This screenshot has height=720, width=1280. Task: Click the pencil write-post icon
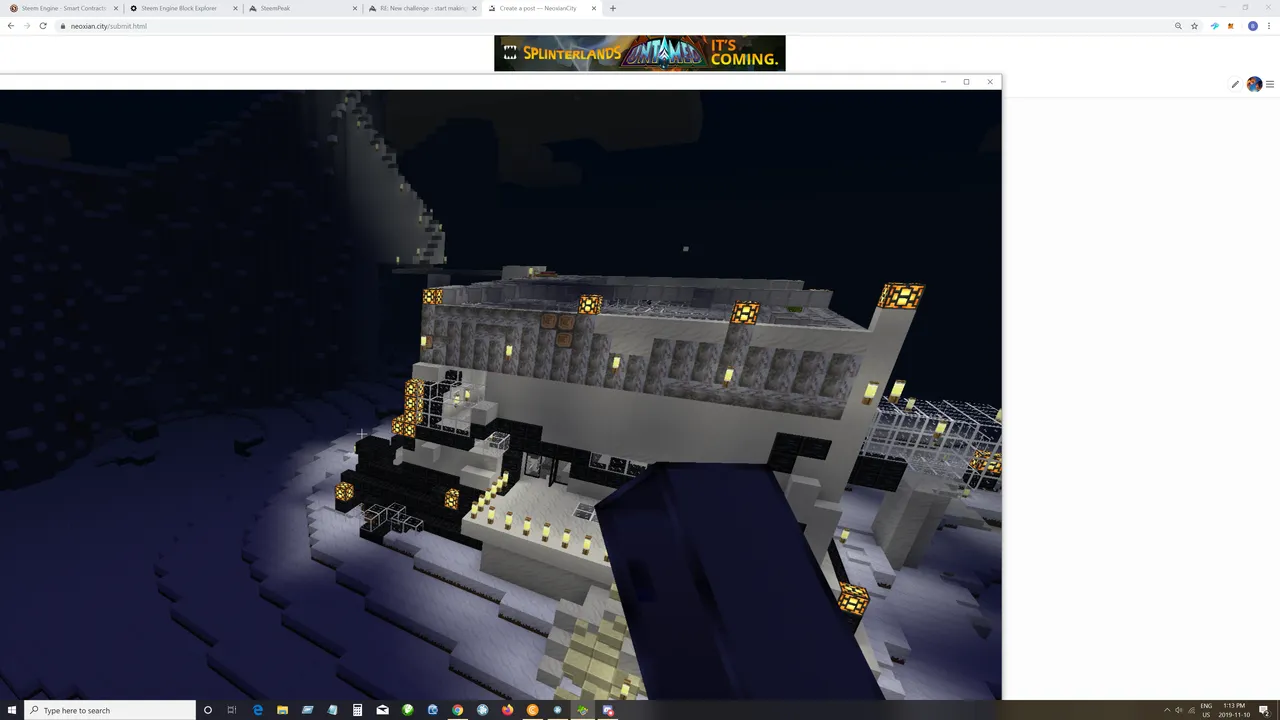pos(1235,84)
